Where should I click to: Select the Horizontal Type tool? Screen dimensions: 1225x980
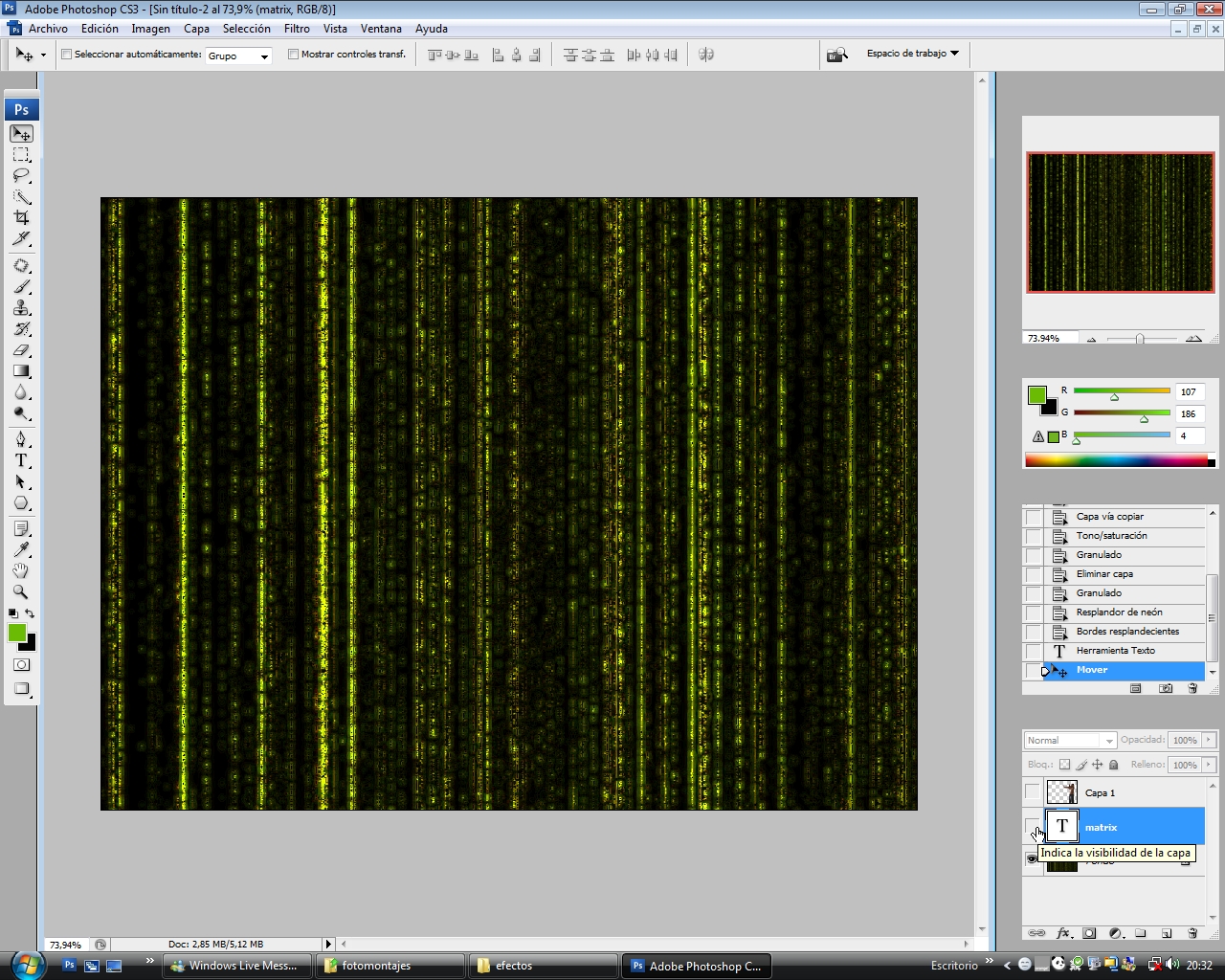21,459
